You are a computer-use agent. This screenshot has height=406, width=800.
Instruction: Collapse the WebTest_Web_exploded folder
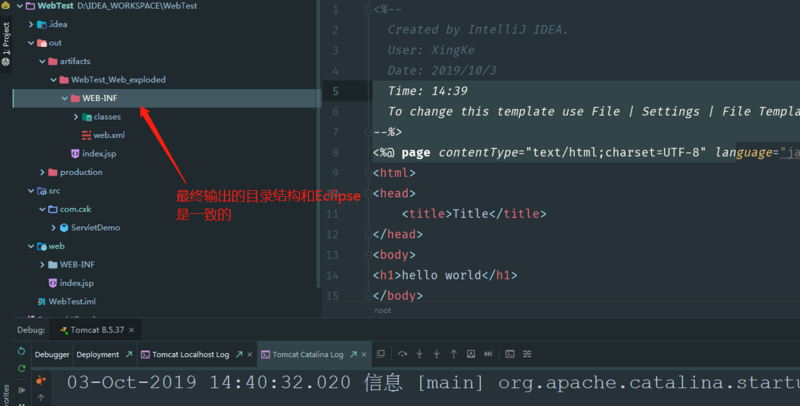54,80
